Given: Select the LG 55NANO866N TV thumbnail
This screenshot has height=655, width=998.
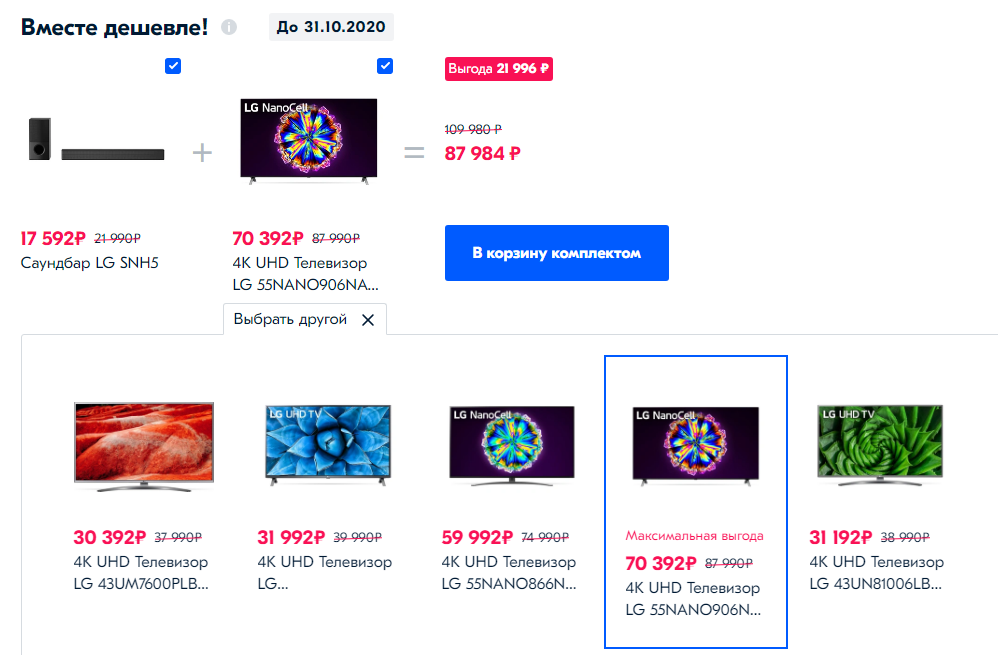Looking at the screenshot, I should [x=512, y=443].
